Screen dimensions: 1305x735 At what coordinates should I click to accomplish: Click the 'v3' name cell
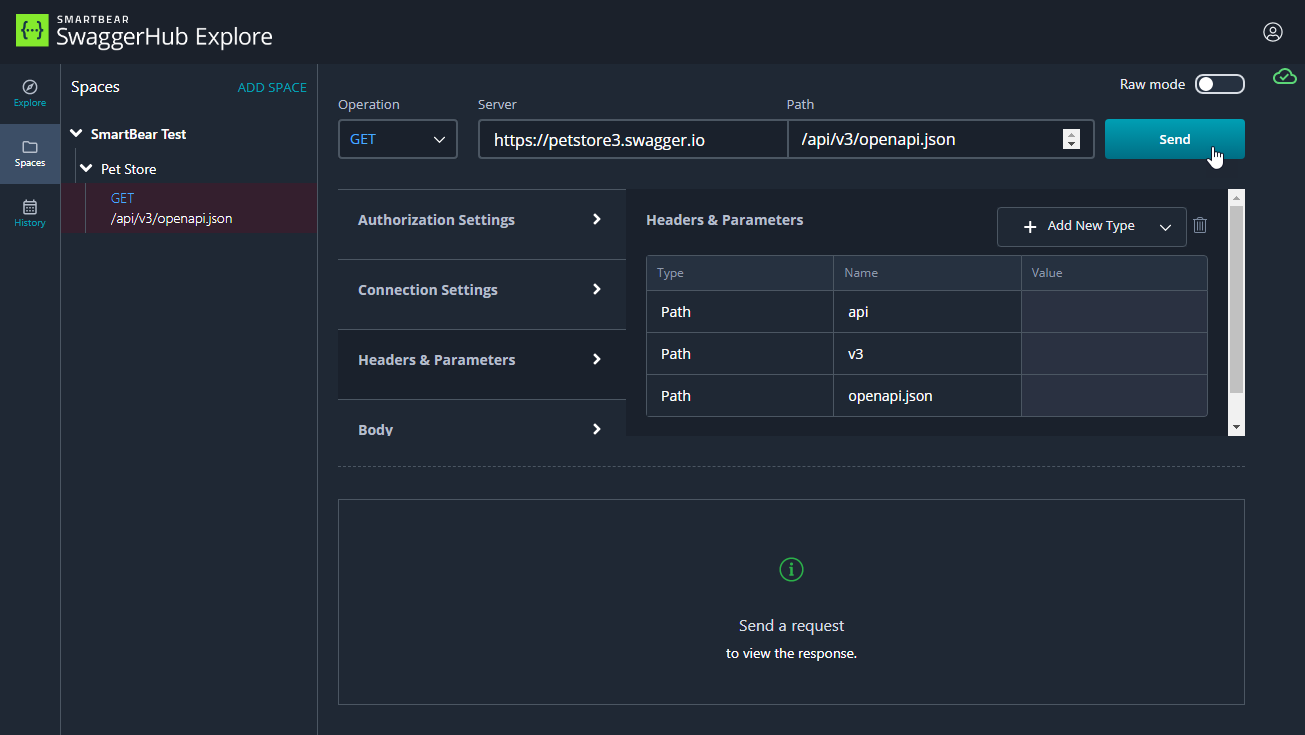tap(927, 354)
